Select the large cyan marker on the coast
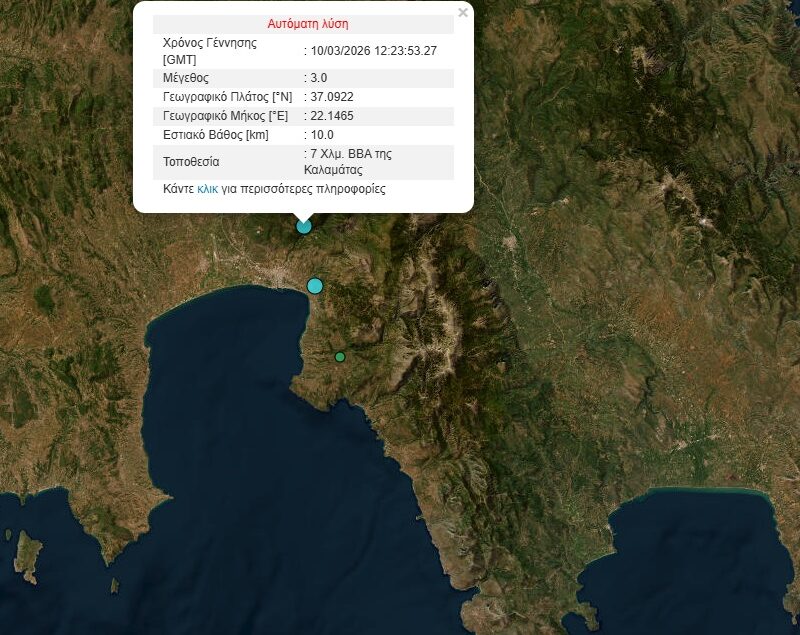This screenshot has width=800, height=635. tap(315, 286)
